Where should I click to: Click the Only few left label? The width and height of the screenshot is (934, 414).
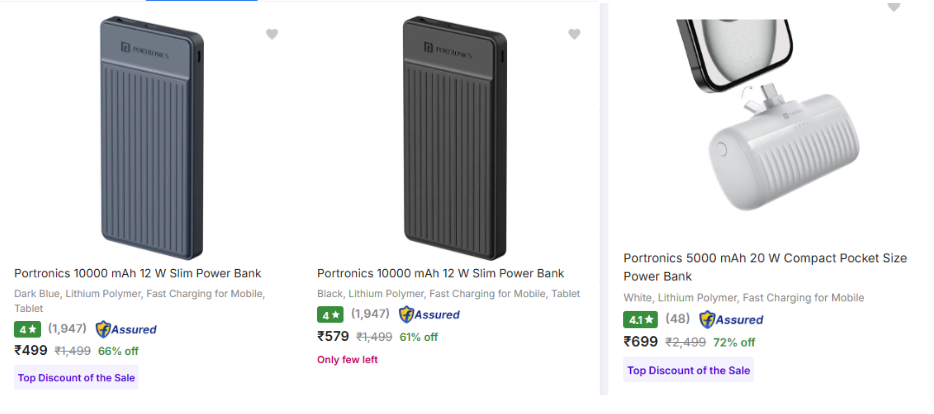(x=347, y=359)
